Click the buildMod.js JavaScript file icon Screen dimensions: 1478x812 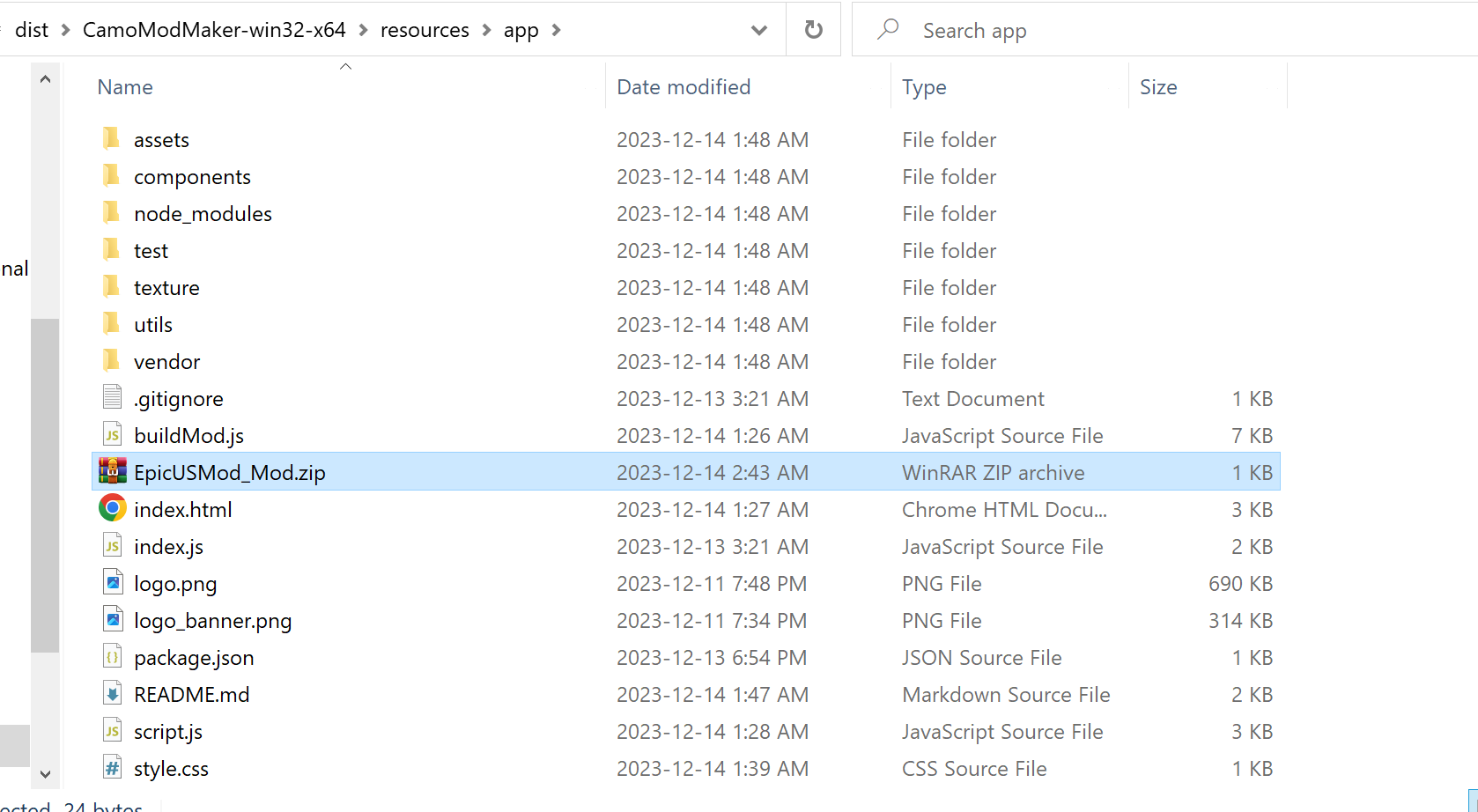tap(112, 435)
